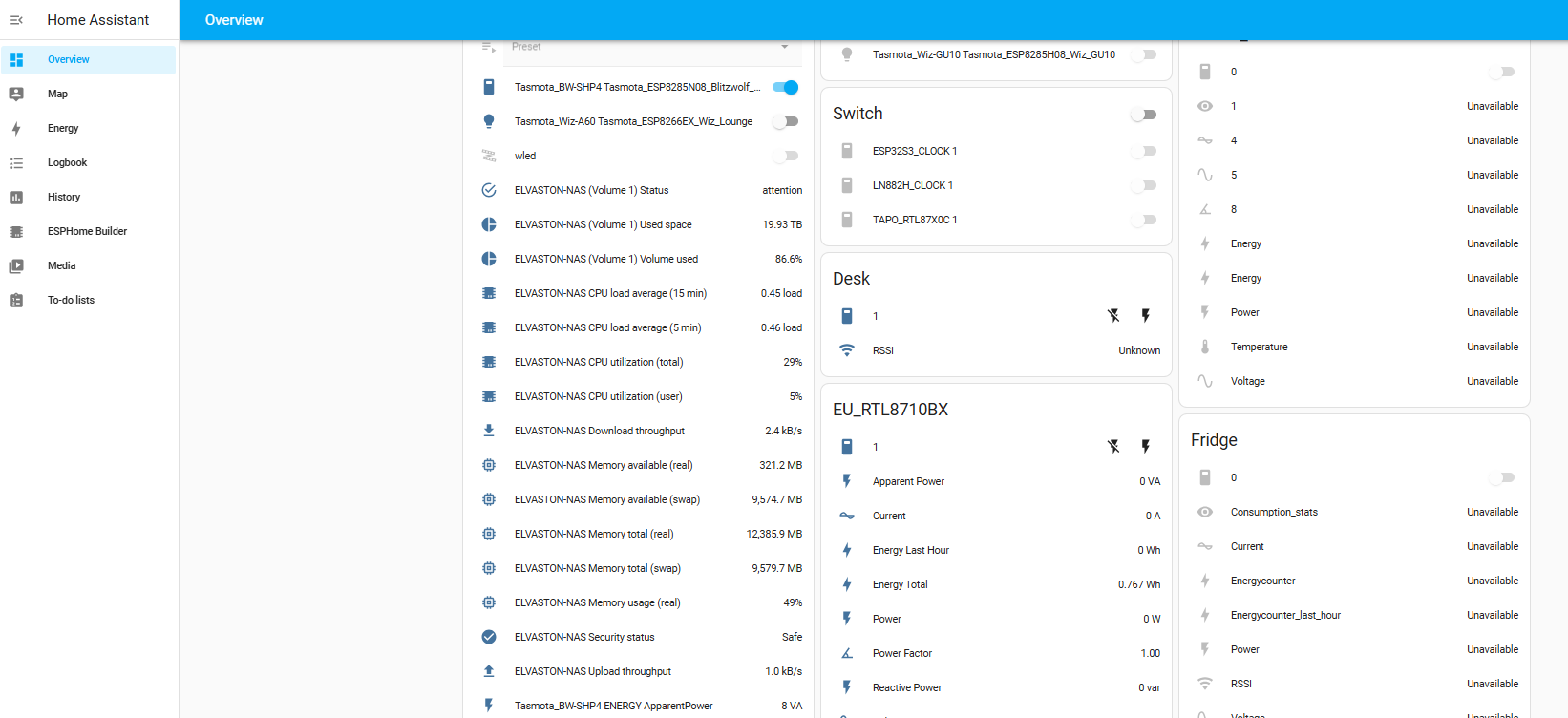Click the Energy lightning bolt sidebar icon

coord(16,128)
